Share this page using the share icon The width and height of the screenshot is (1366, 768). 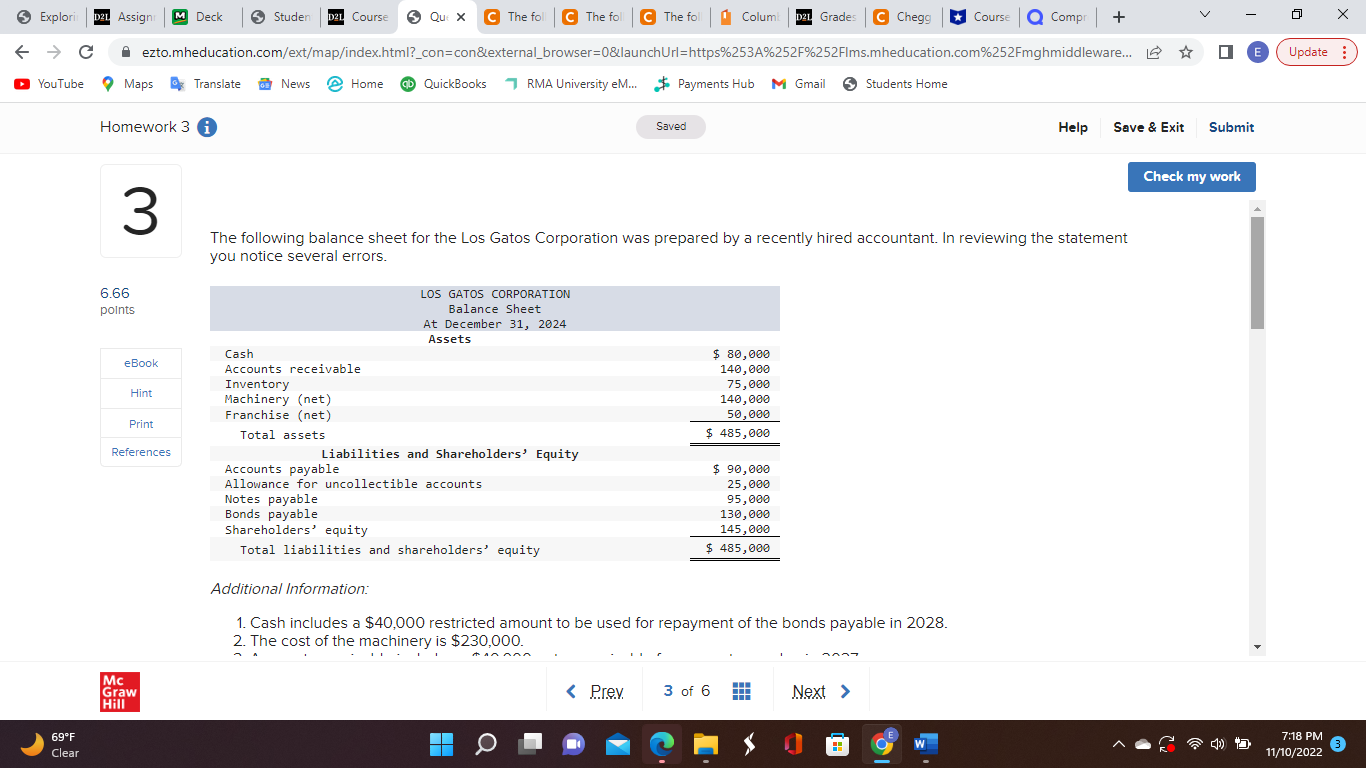1156,52
